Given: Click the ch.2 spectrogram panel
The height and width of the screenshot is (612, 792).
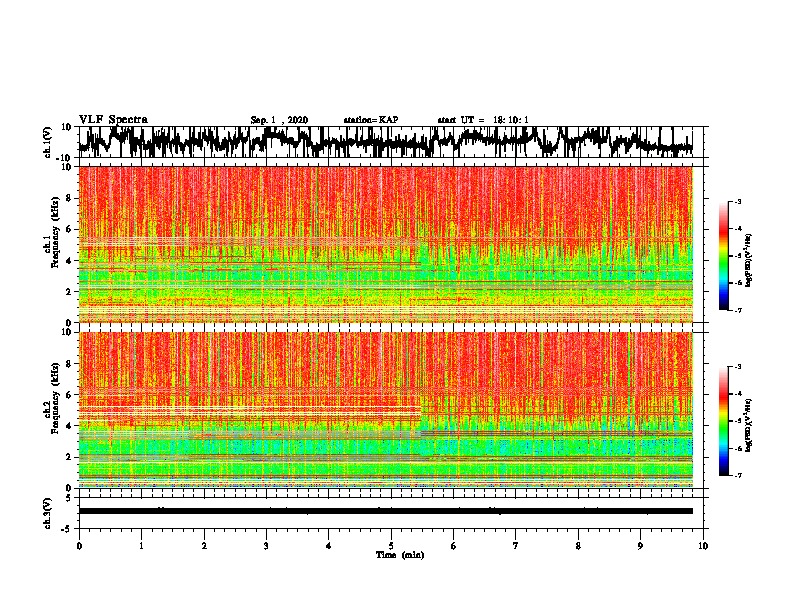Looking at the screenshot, I should click(386, 410).
